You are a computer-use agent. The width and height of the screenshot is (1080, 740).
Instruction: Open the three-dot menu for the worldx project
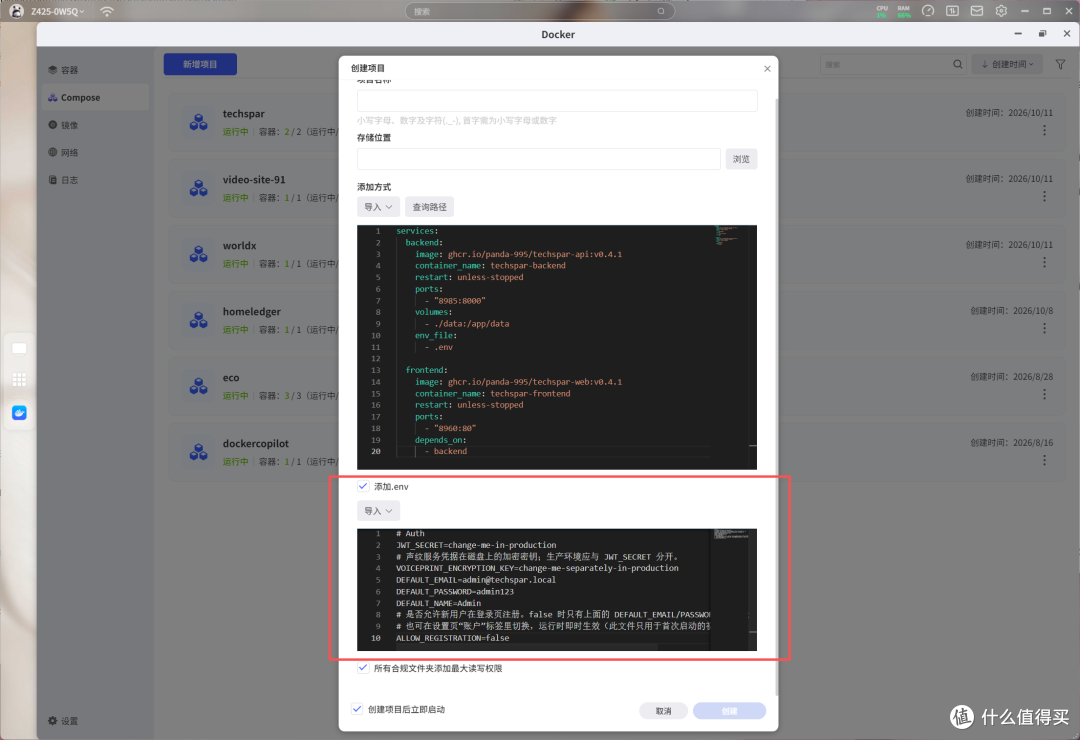tap(1044, 263)
